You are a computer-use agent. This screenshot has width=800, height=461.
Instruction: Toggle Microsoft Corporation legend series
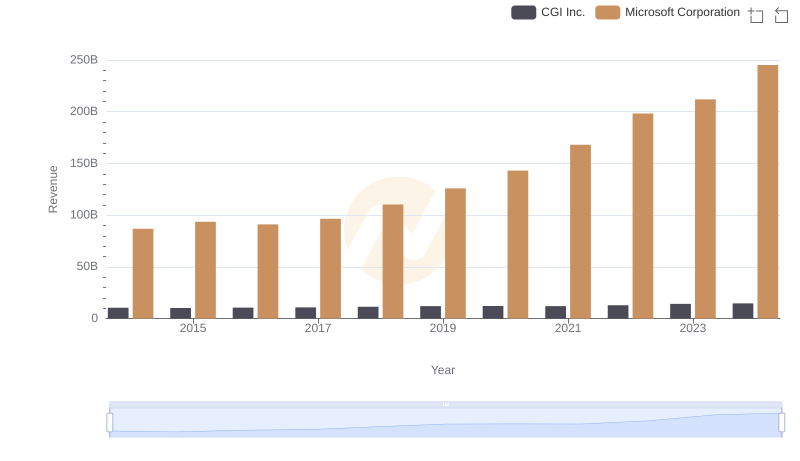[667, 12]
